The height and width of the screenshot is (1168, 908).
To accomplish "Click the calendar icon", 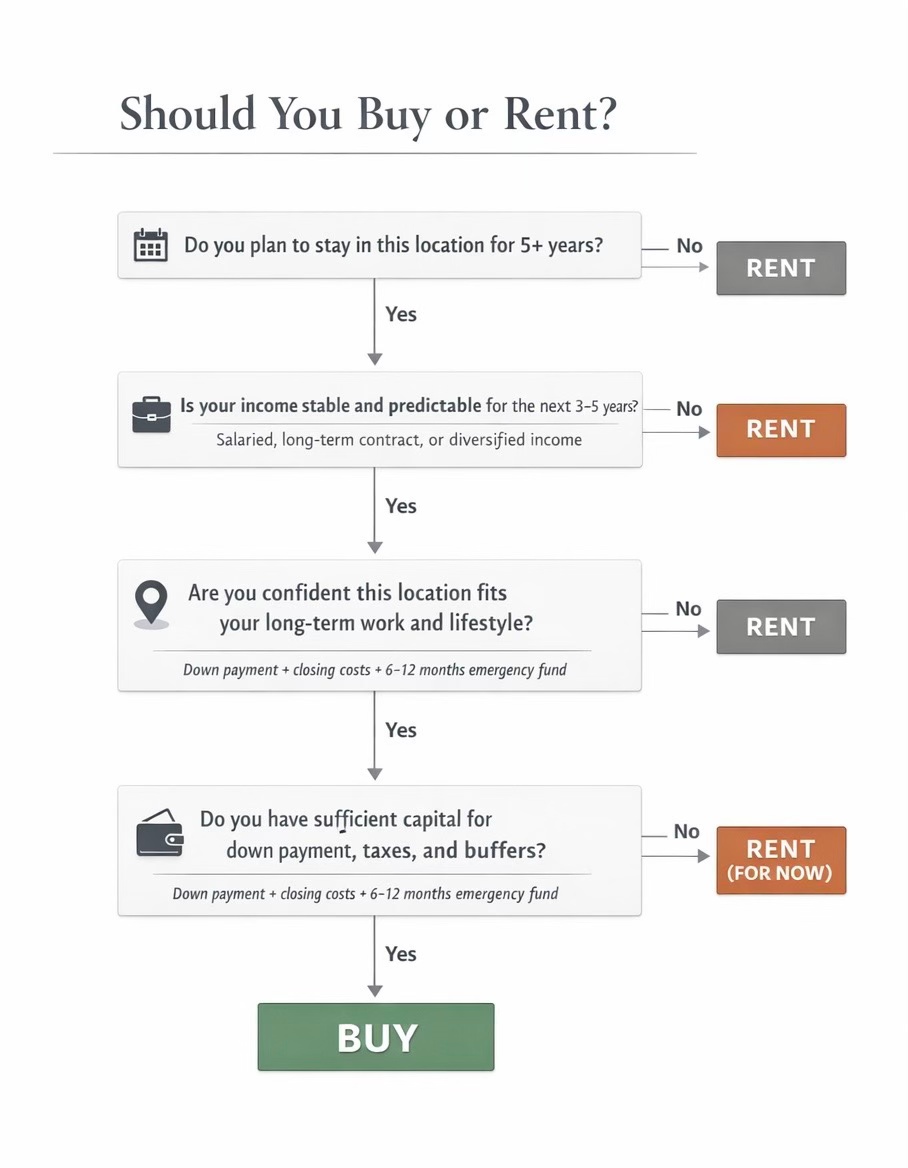I will pos(151,245).
